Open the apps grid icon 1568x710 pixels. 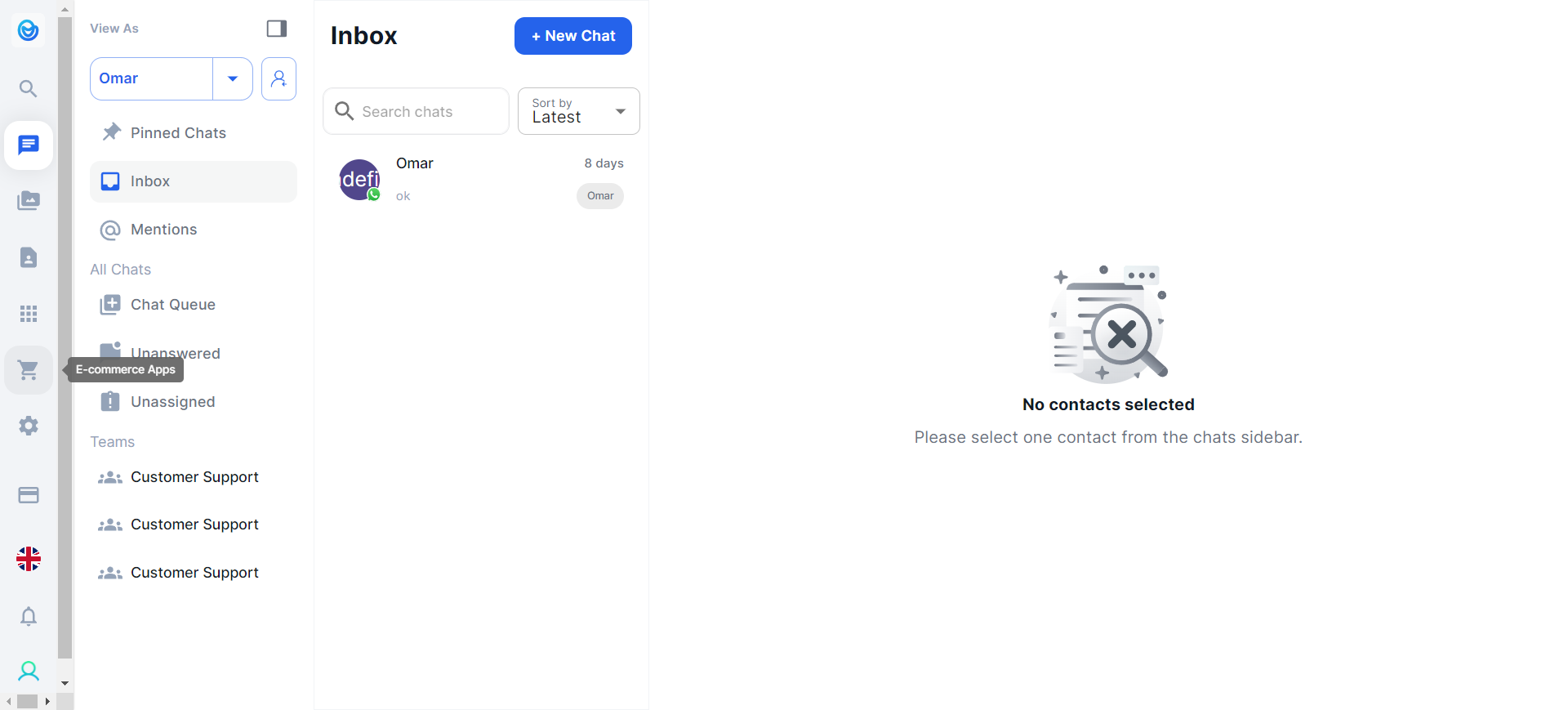(29, 314)
